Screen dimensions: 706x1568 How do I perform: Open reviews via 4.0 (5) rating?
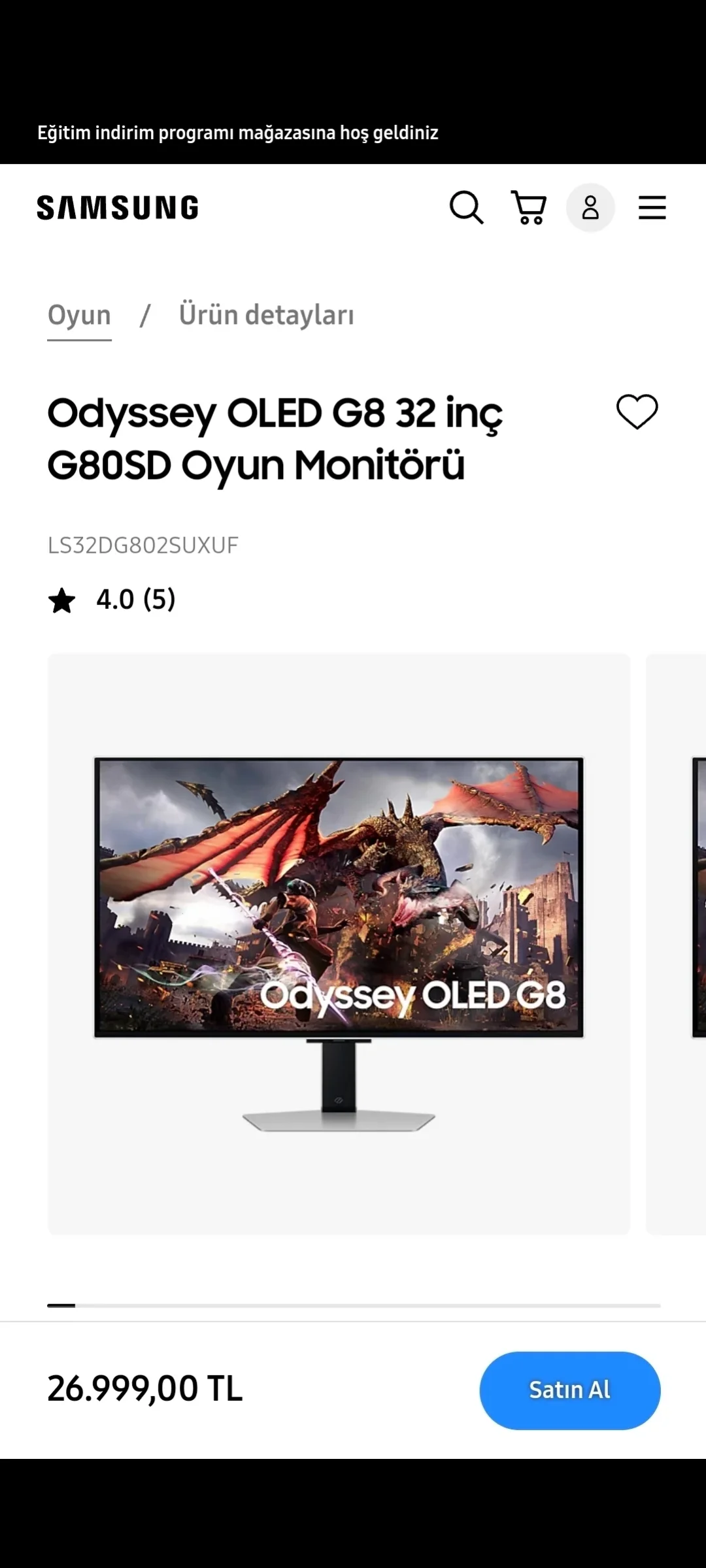click(x=136, y=599)
